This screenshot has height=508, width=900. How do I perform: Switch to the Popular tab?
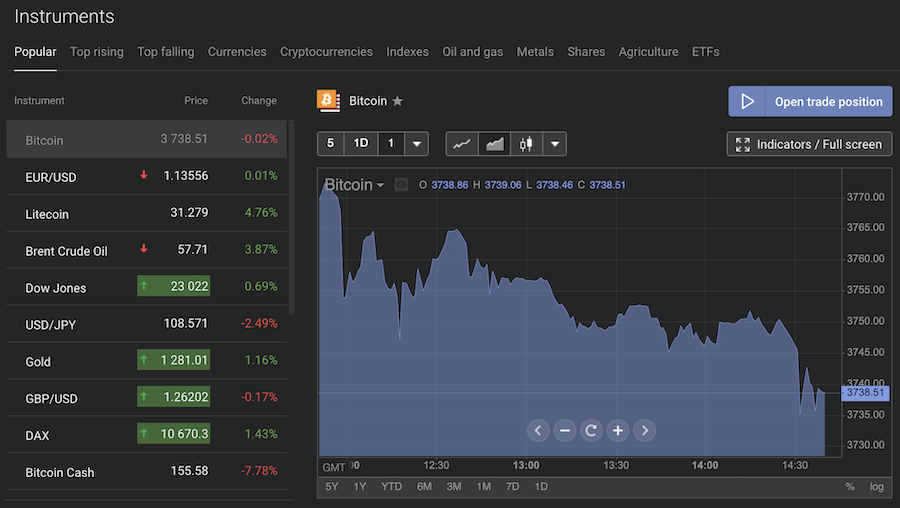click(x=35, y=52)
